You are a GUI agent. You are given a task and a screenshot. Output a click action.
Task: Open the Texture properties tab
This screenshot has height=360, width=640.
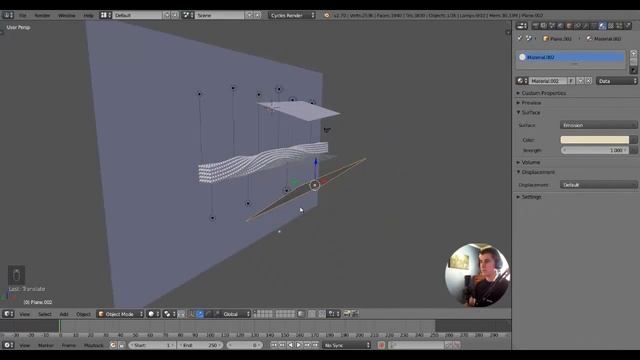pos(611,26)
